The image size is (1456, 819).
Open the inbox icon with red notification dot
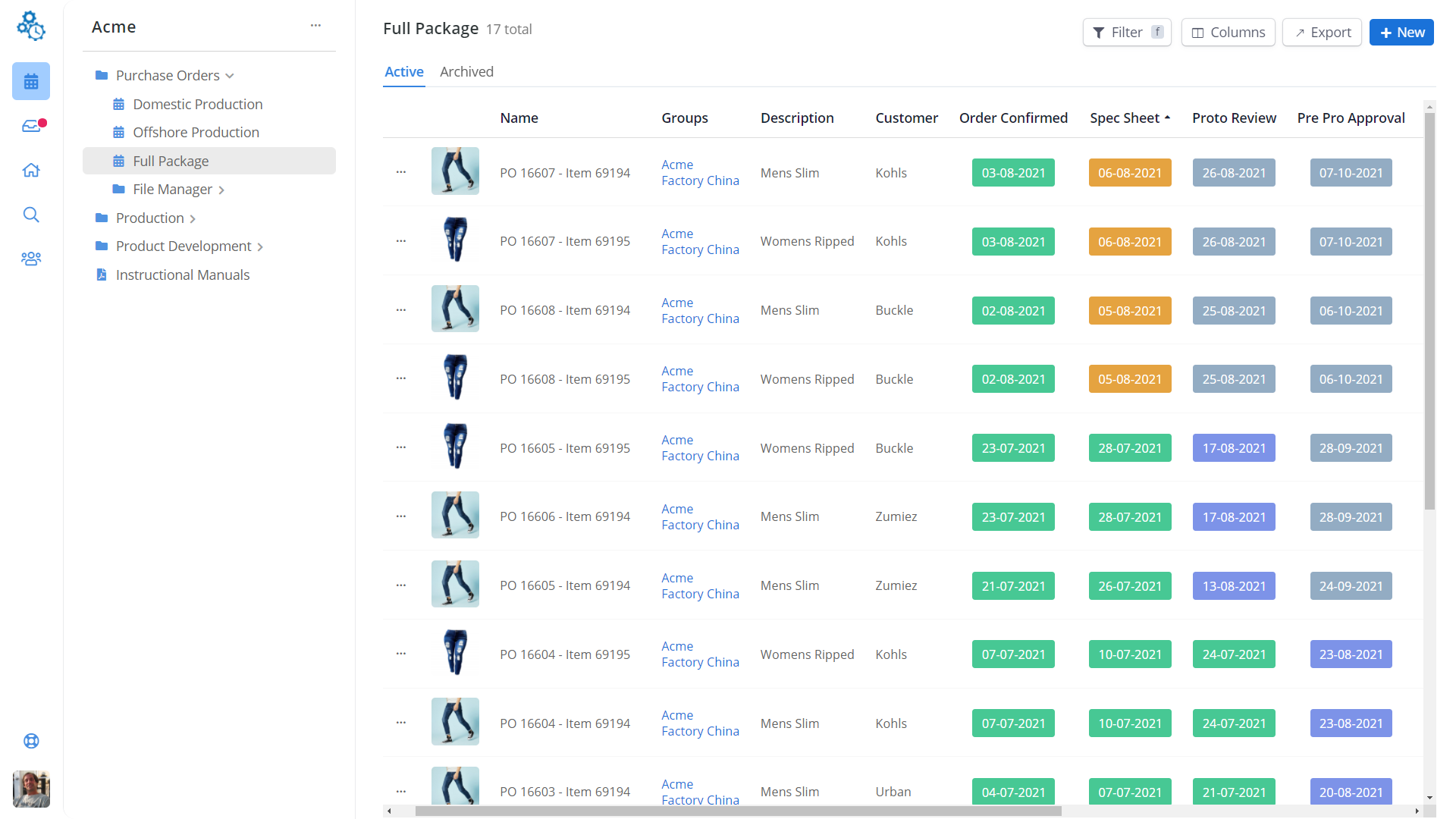[x=31, y=126]
